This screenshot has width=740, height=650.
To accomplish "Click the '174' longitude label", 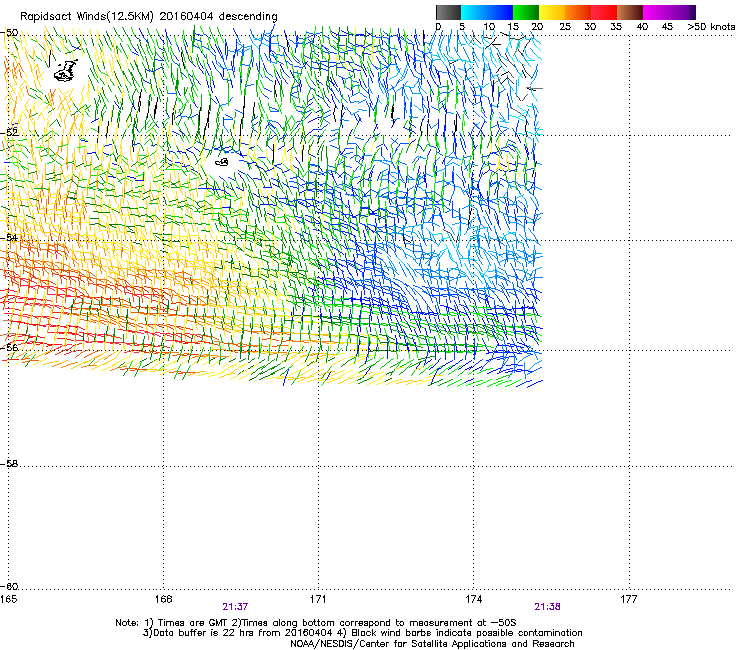I will [473, 599].
